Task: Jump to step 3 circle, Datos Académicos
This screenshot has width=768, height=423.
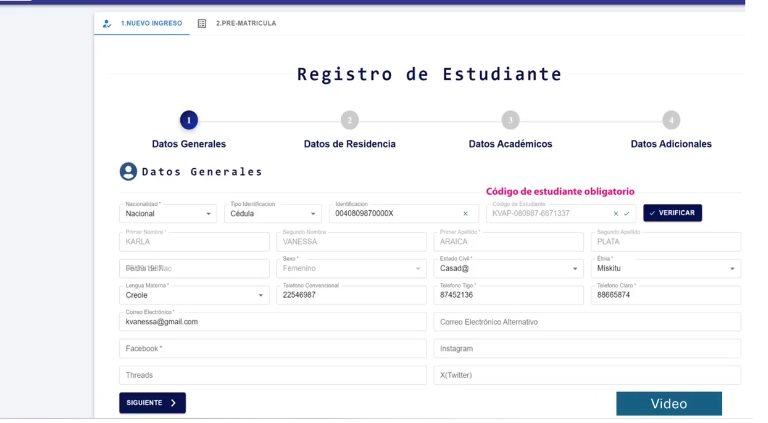Action: [510, 120]
